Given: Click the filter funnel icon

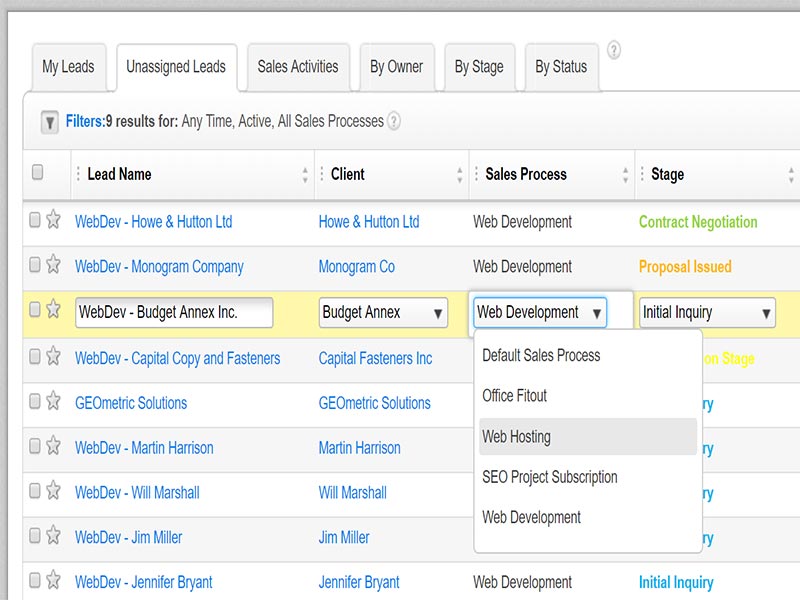Looking at the screenshot, I should pos(49,122).
